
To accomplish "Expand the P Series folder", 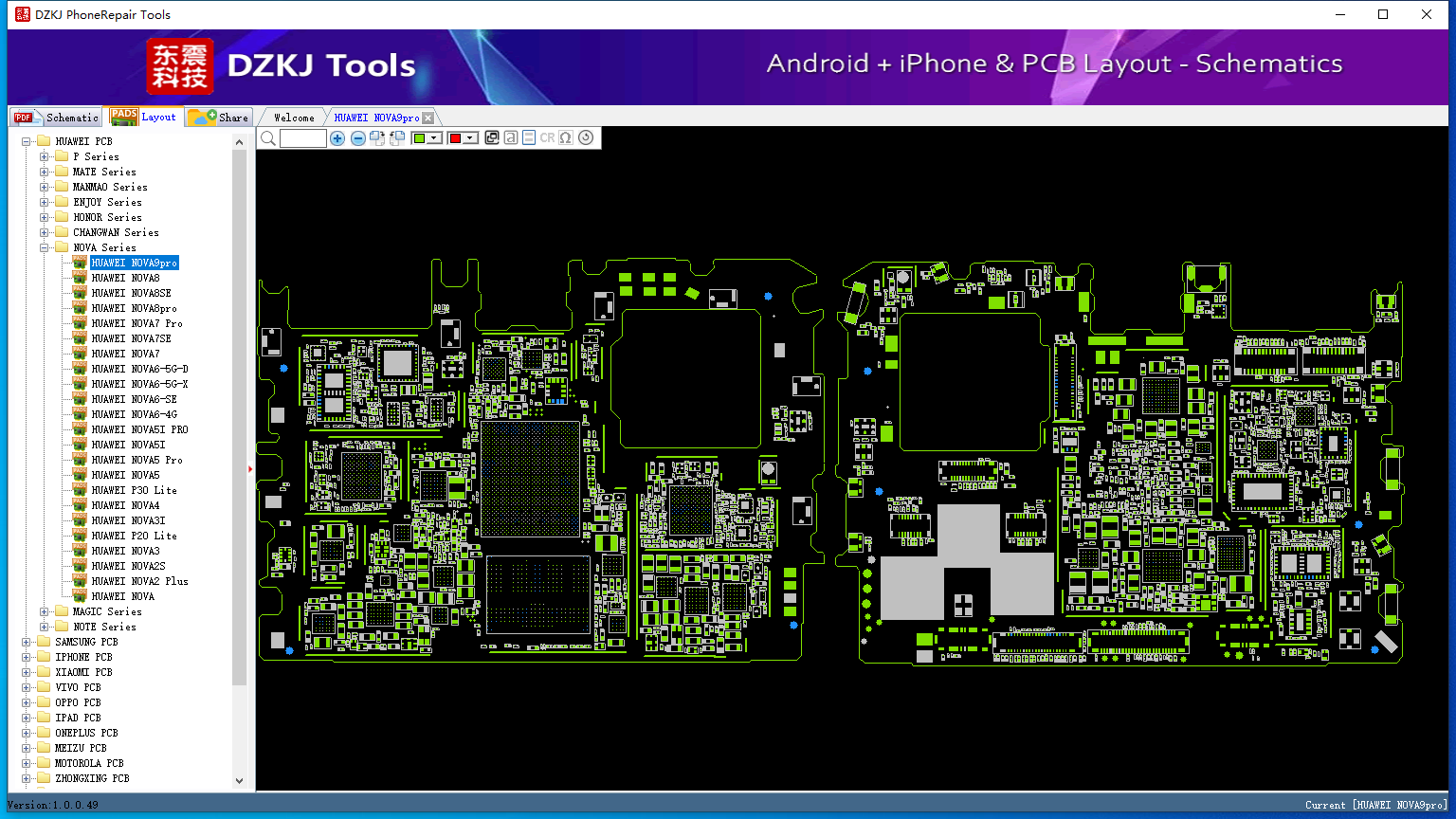I will point(45,157).
